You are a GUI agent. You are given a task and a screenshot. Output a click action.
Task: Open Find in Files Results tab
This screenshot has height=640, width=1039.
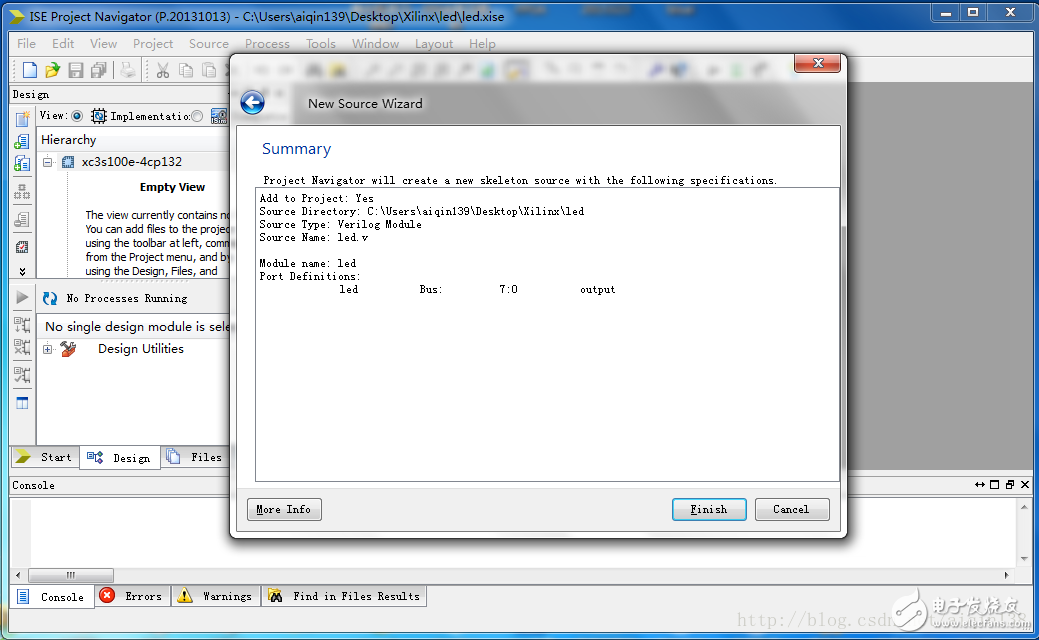tap(344, 596)
